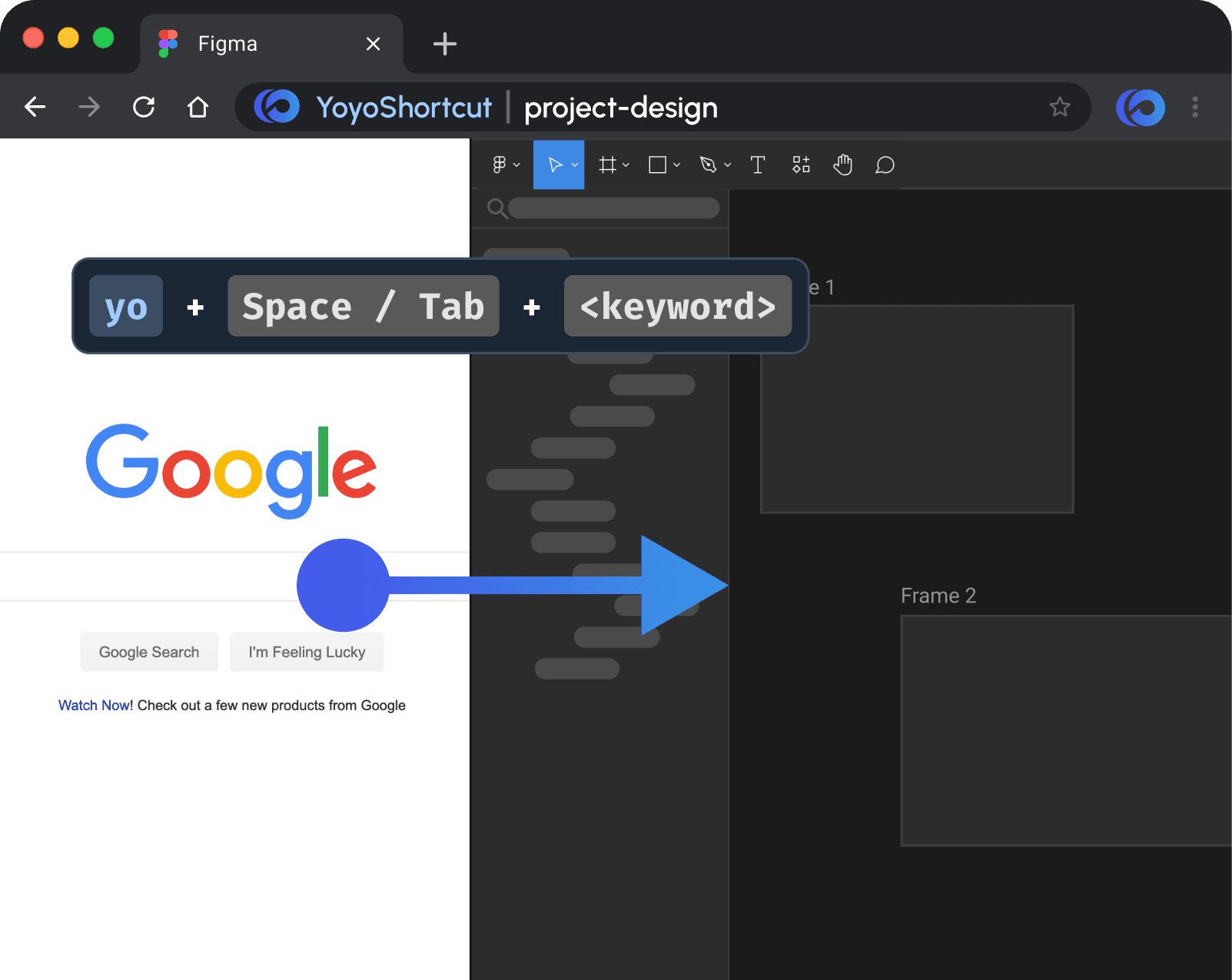Click the layers panel search field
The height and width of the screenshot is (980, 1232).
pos(614,208)
